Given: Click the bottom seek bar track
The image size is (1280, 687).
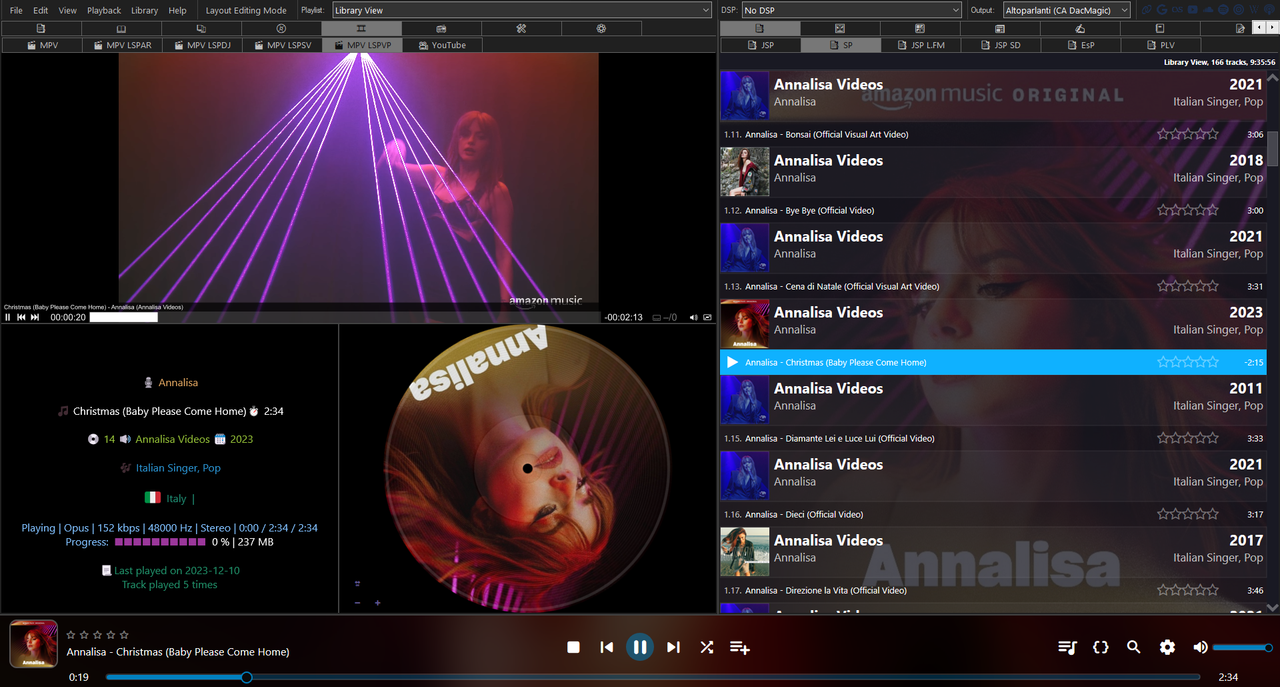Looking at the screenshot, I should [x=653, y=677].
